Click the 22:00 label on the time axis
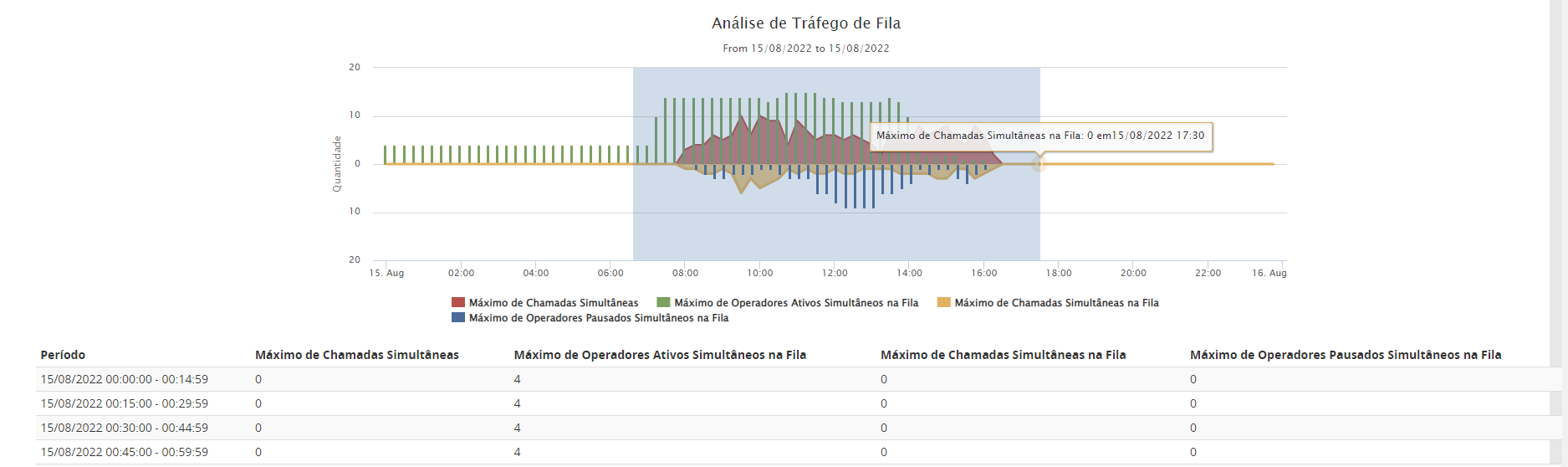 [1208, 273]
